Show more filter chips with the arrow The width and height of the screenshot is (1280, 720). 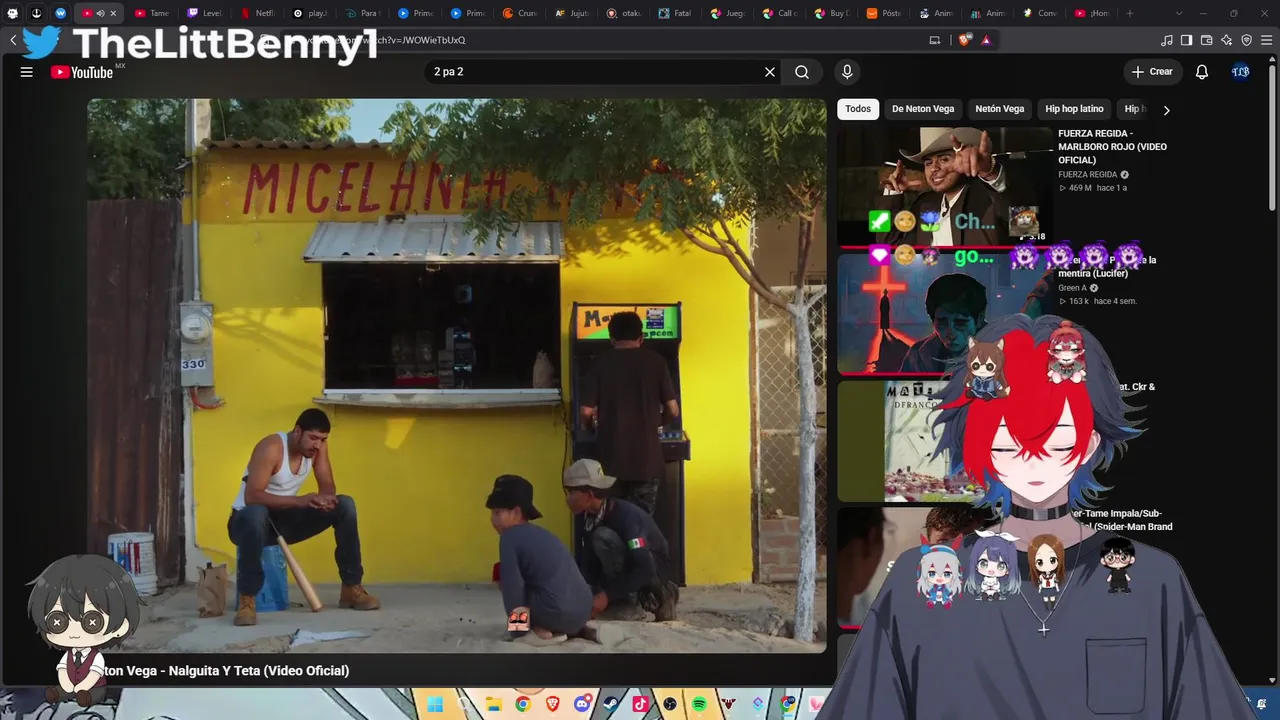click(x=1166, y=110)
